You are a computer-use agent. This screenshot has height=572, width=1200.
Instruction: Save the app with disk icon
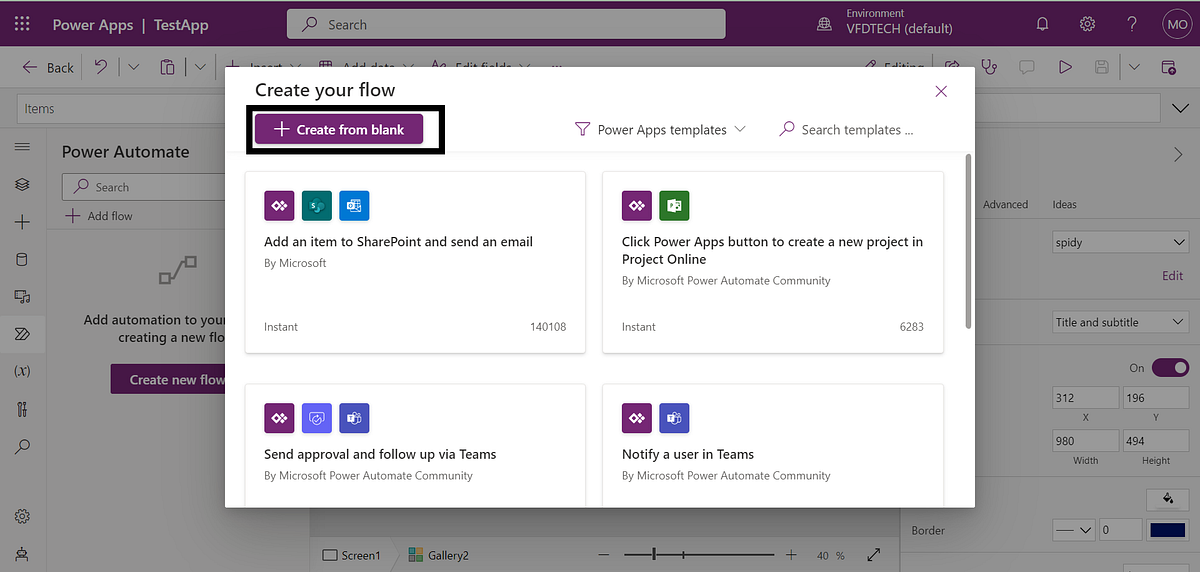pos(1102,67)
